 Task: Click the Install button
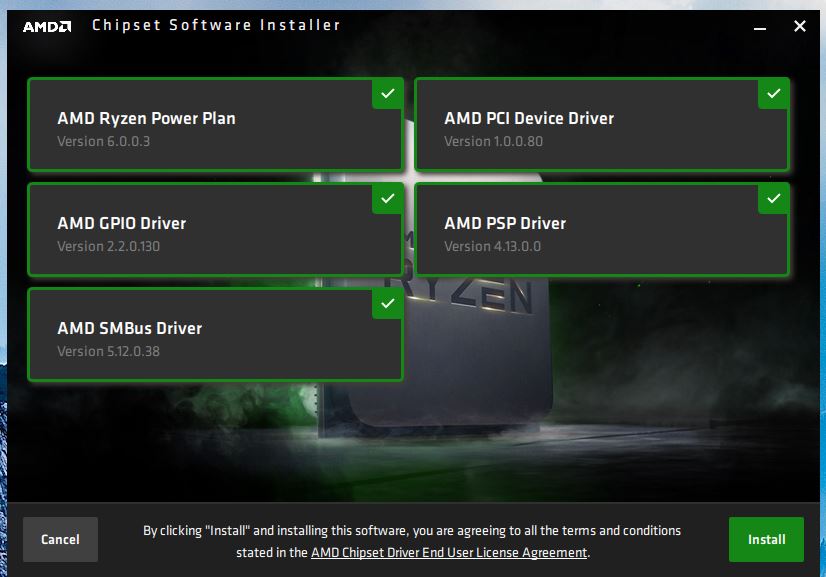(x=766, y=539)
